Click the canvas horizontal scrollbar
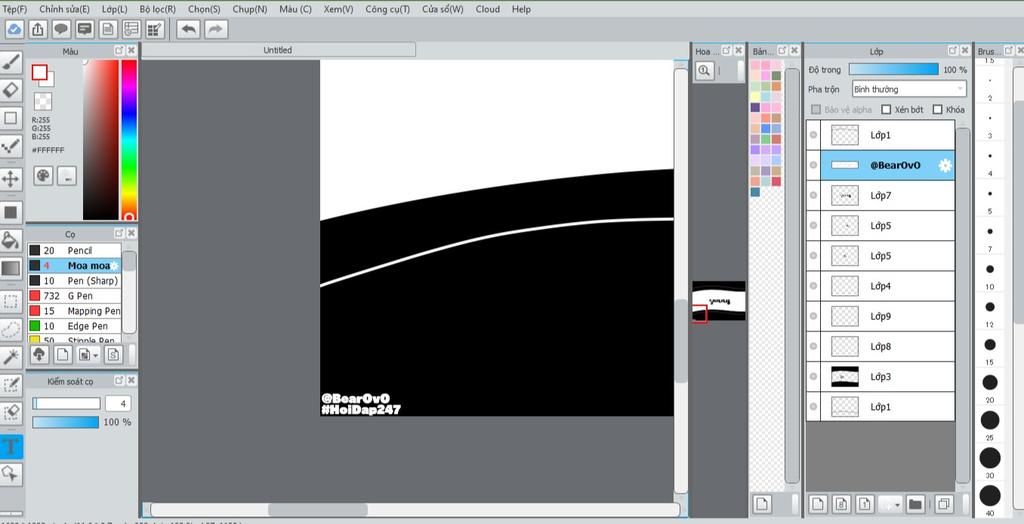The height and width of the screenshot is (524, 1024). (x=318, y=509)
